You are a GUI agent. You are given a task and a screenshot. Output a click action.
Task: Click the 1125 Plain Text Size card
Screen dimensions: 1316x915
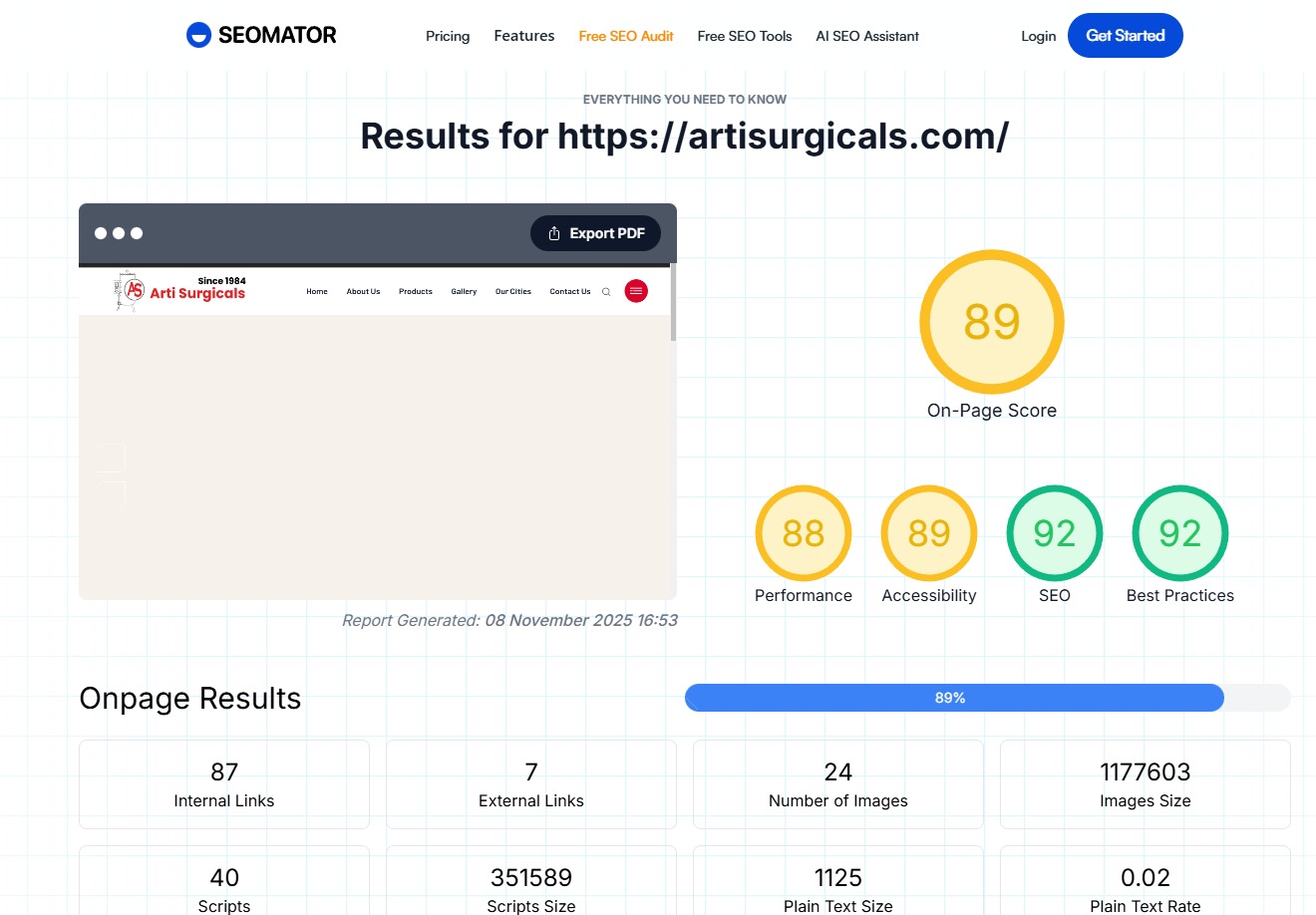838,881
